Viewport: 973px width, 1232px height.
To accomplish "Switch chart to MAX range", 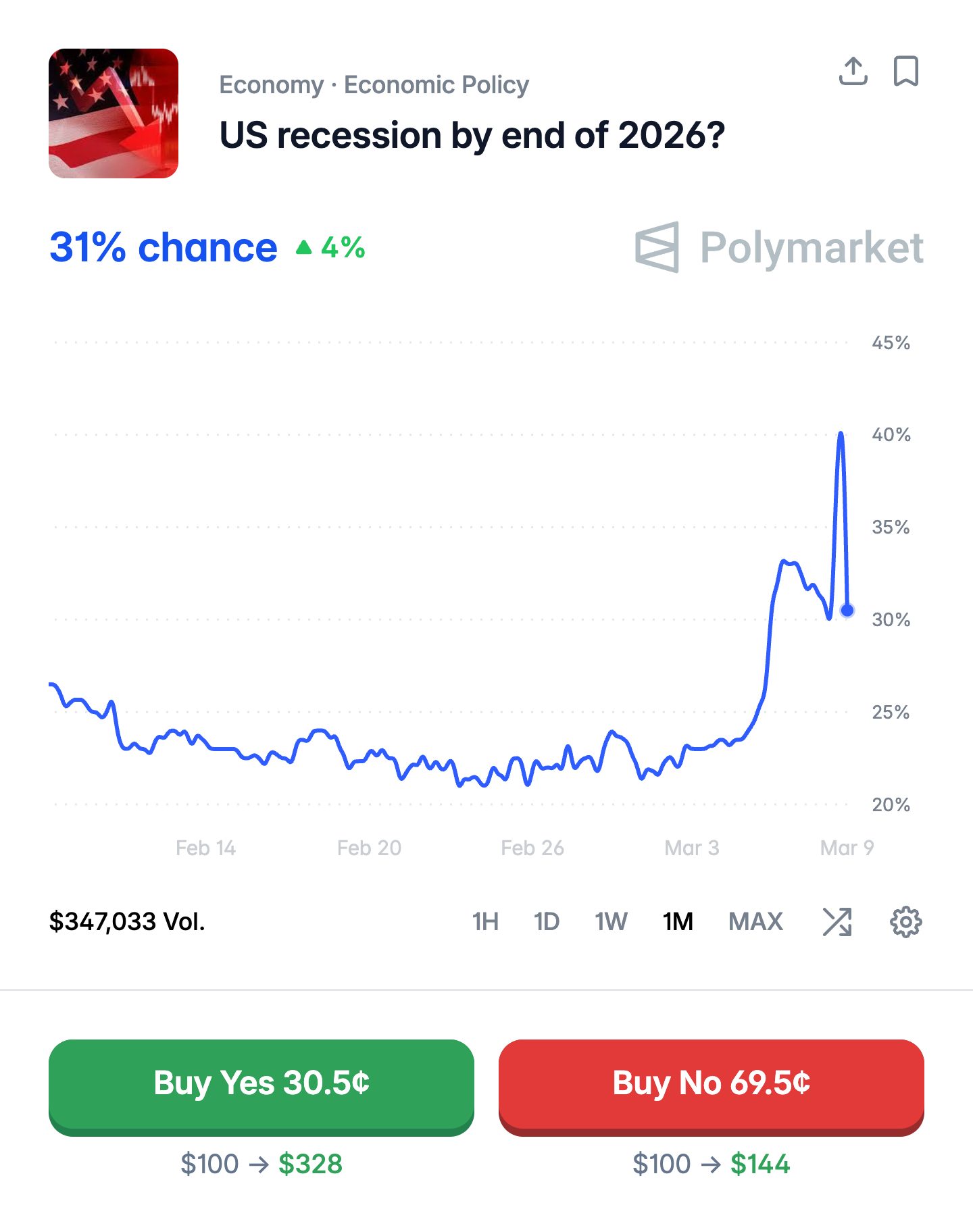I will pyautogui.click(x=755, y=921).
